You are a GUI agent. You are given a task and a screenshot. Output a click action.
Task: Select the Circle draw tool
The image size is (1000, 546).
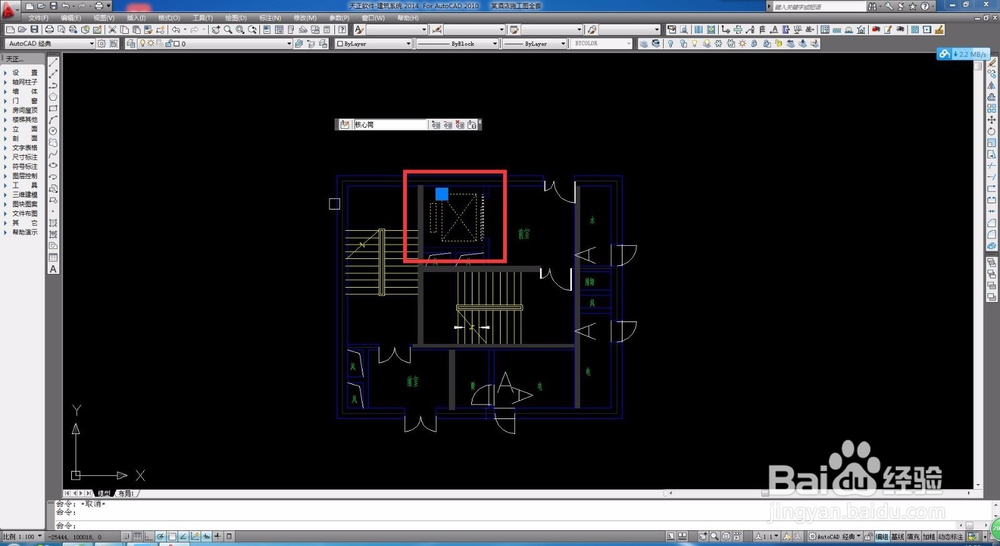[54, 131]
